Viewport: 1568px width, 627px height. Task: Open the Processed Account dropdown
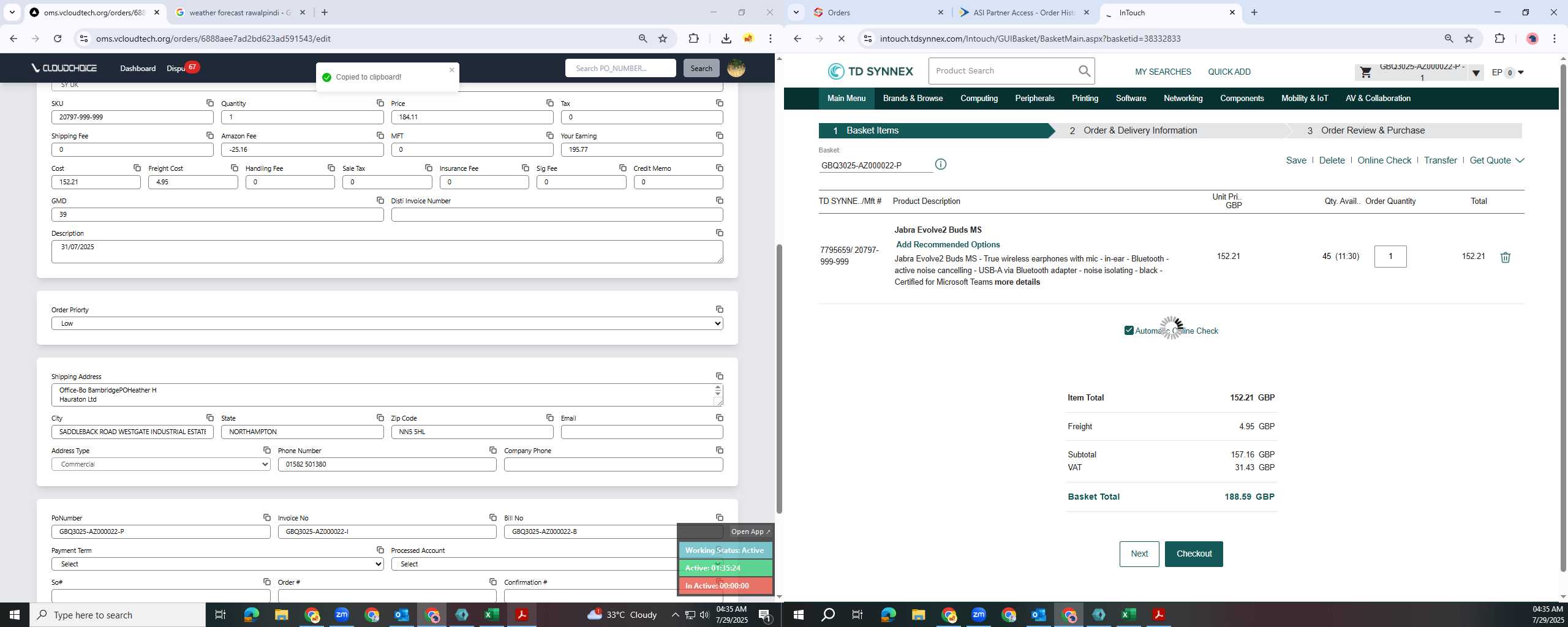pos(557,564)
